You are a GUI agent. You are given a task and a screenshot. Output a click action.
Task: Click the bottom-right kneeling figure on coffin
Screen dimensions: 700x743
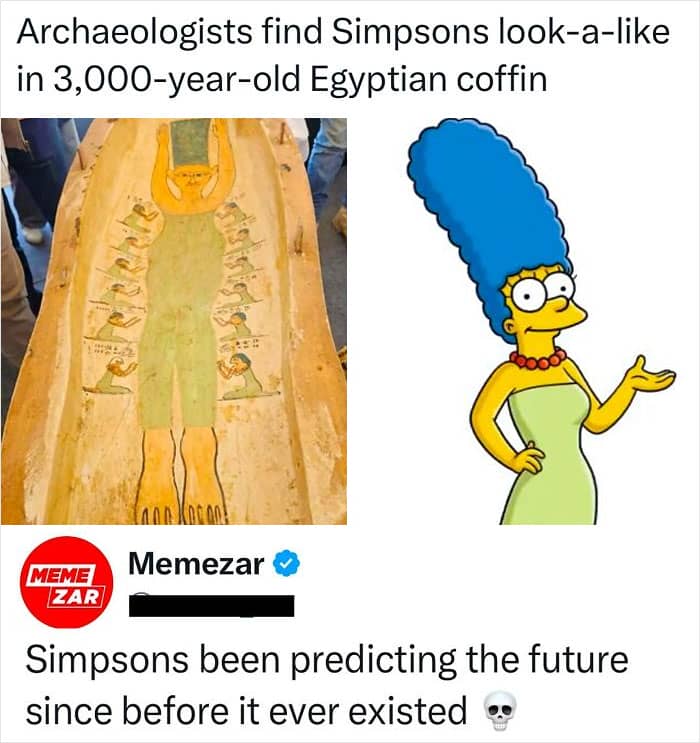coord(243,373)
